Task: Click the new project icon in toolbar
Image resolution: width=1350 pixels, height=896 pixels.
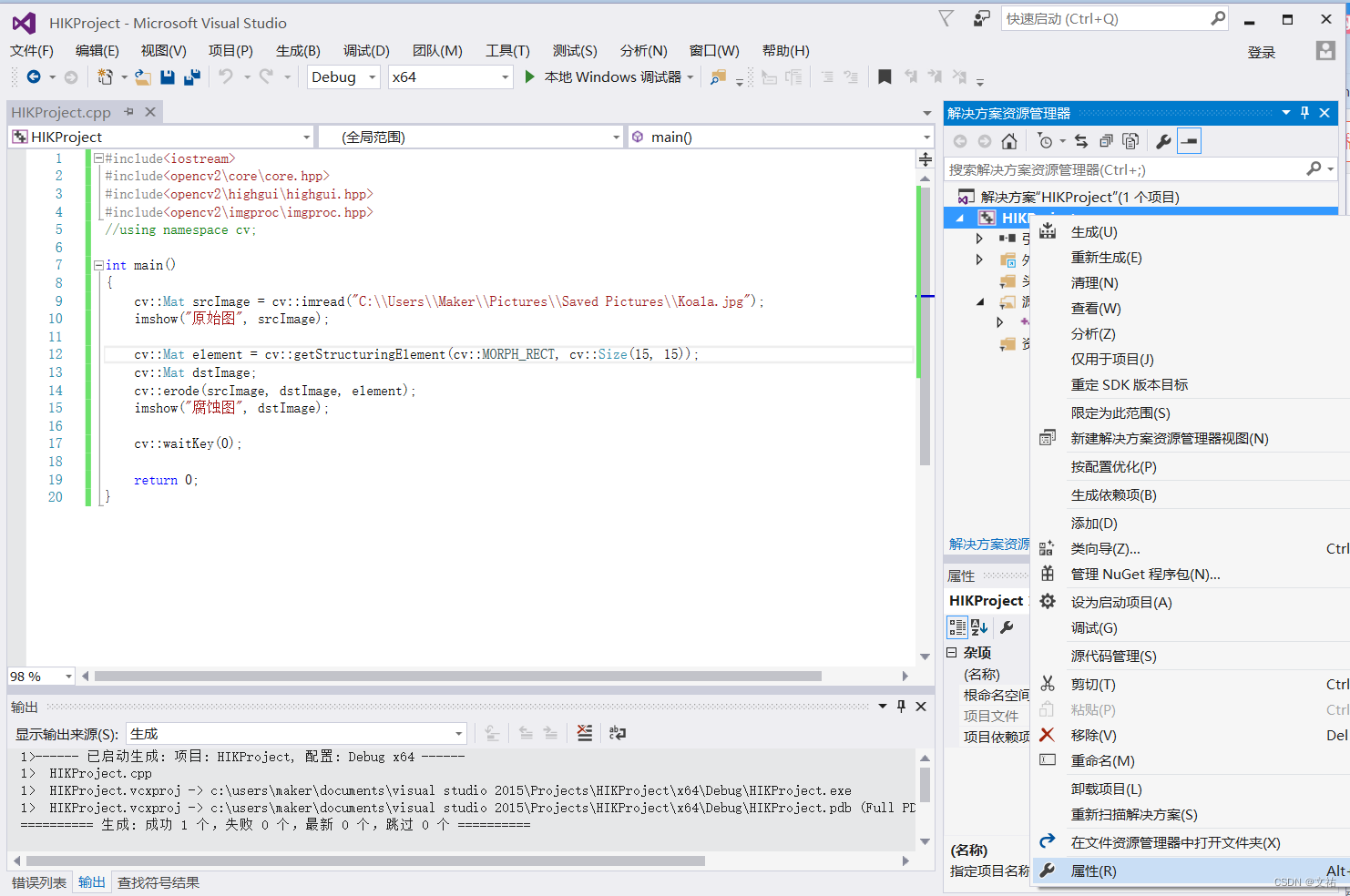Action: [106, 77]
